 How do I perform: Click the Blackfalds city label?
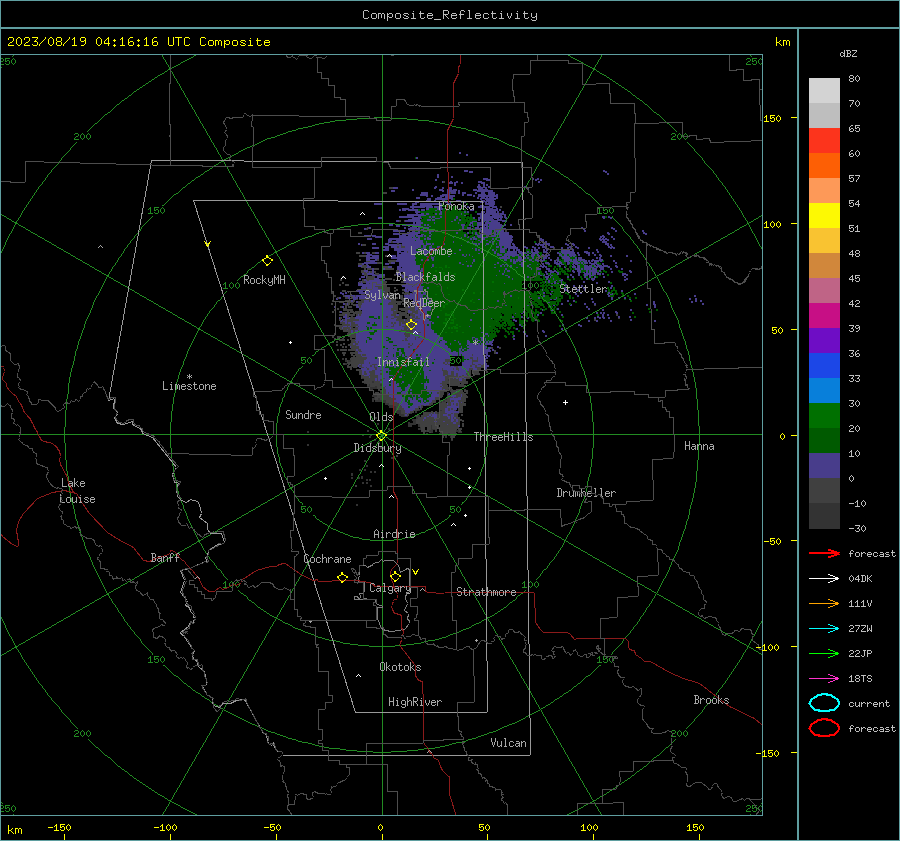point(425,277)
